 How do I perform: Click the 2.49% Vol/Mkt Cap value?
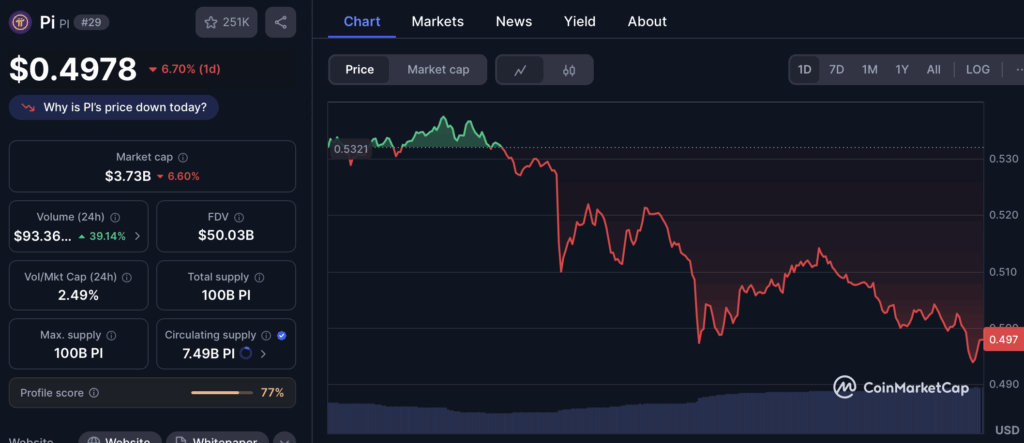pyautogui.click(x=78, y=295)
